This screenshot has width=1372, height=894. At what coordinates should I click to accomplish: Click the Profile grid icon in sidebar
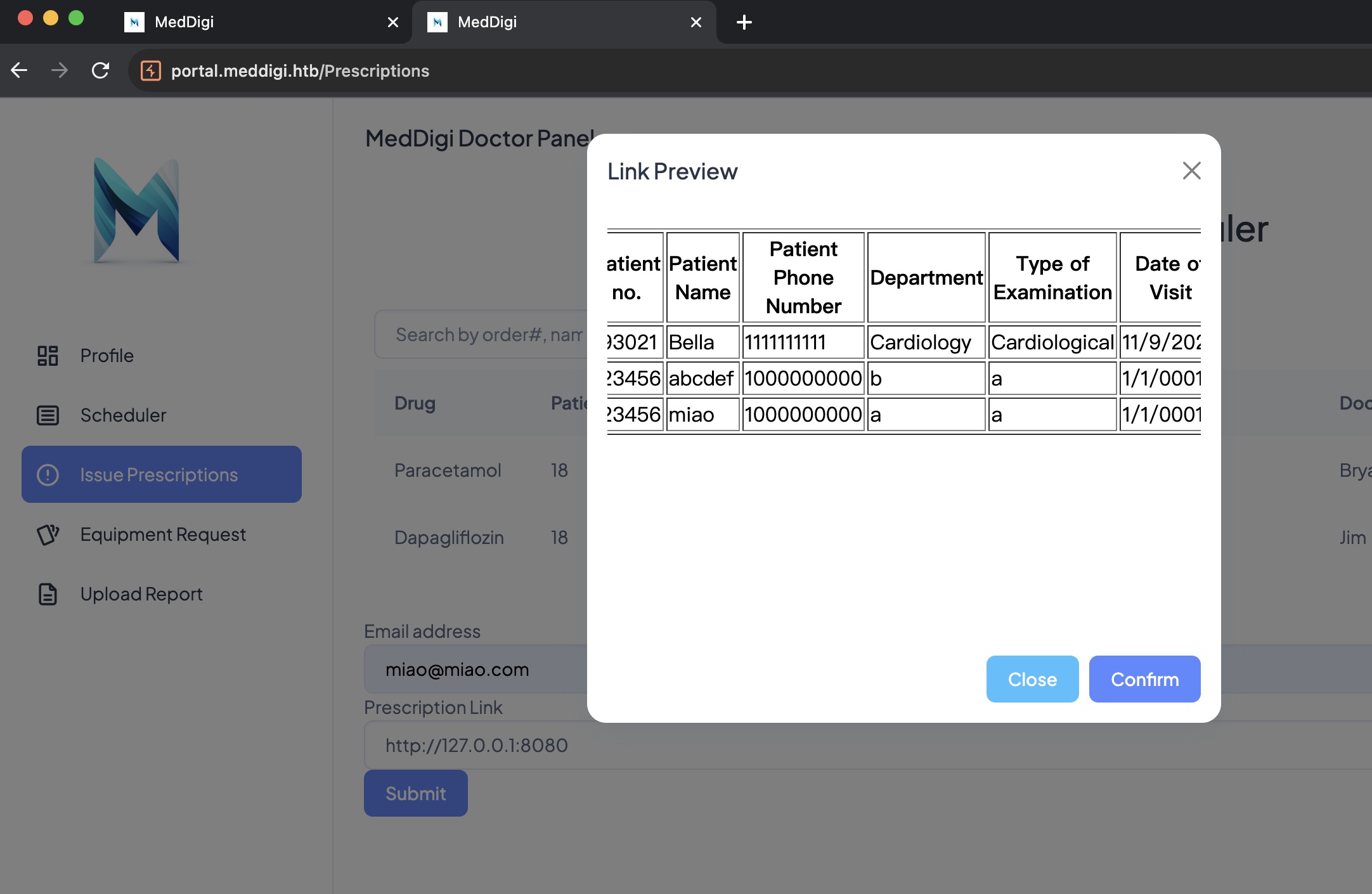tap(48, 356)
